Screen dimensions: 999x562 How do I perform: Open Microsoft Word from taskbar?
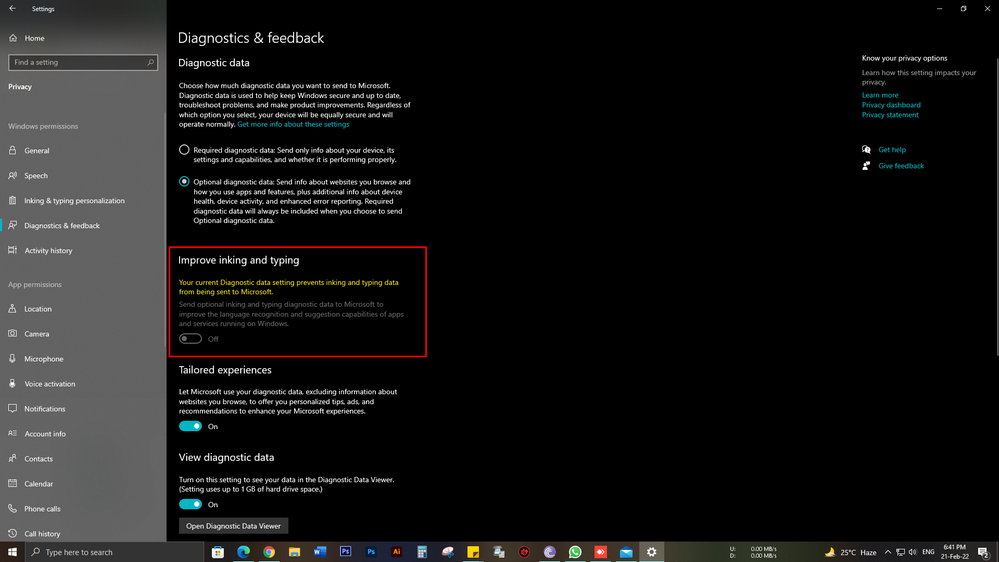pos(320,552)
